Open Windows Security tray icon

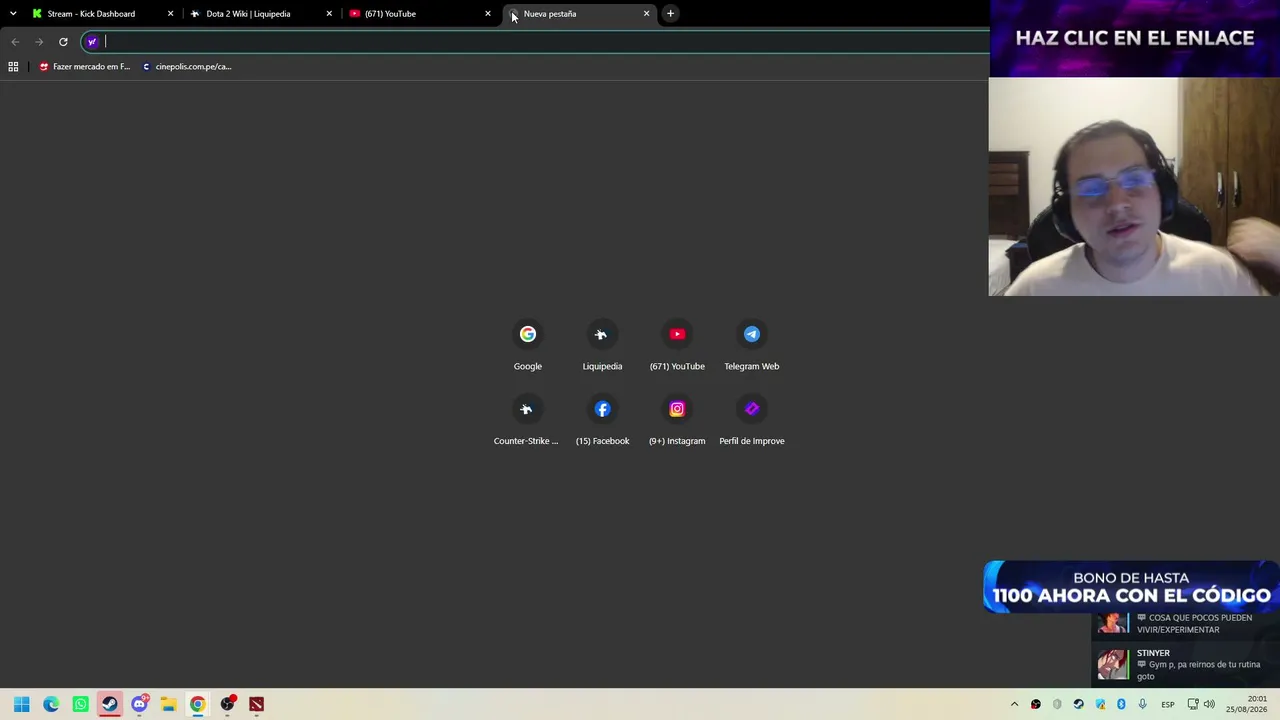coord(1100,704)
